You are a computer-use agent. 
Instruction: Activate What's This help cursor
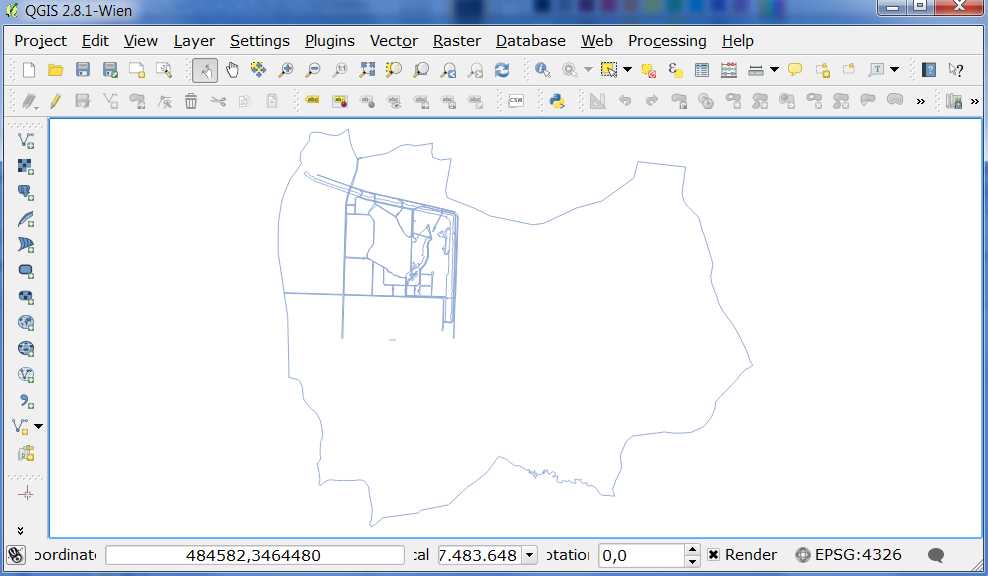(956, 70)
